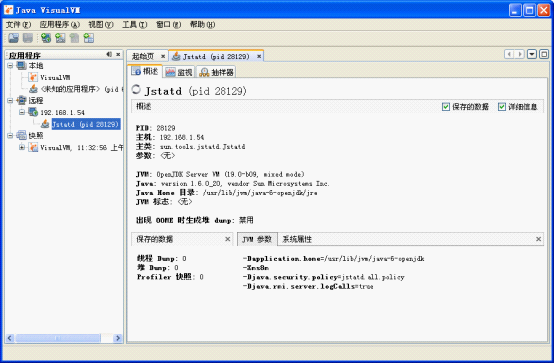Collapse the 本地 tree node
The image size is (554, 364).
[10, 65]
